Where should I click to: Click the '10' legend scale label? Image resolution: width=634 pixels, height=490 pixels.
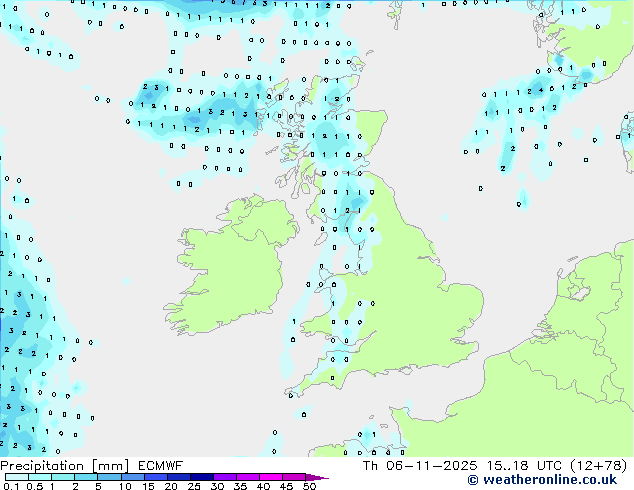pyautogui.click(x=125, y=486)
